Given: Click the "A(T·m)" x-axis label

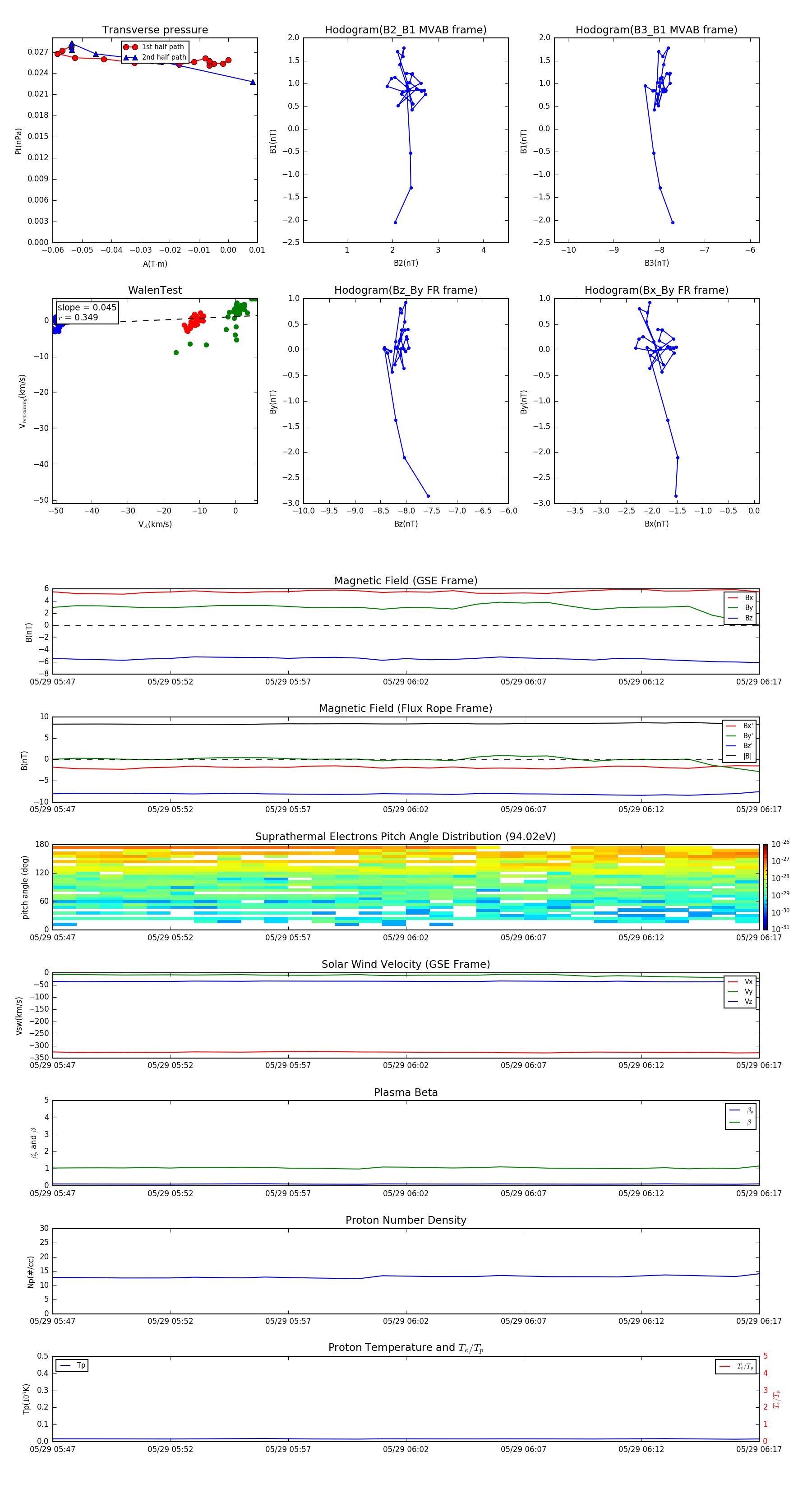Looking at the screenshot, I should 155,264.
